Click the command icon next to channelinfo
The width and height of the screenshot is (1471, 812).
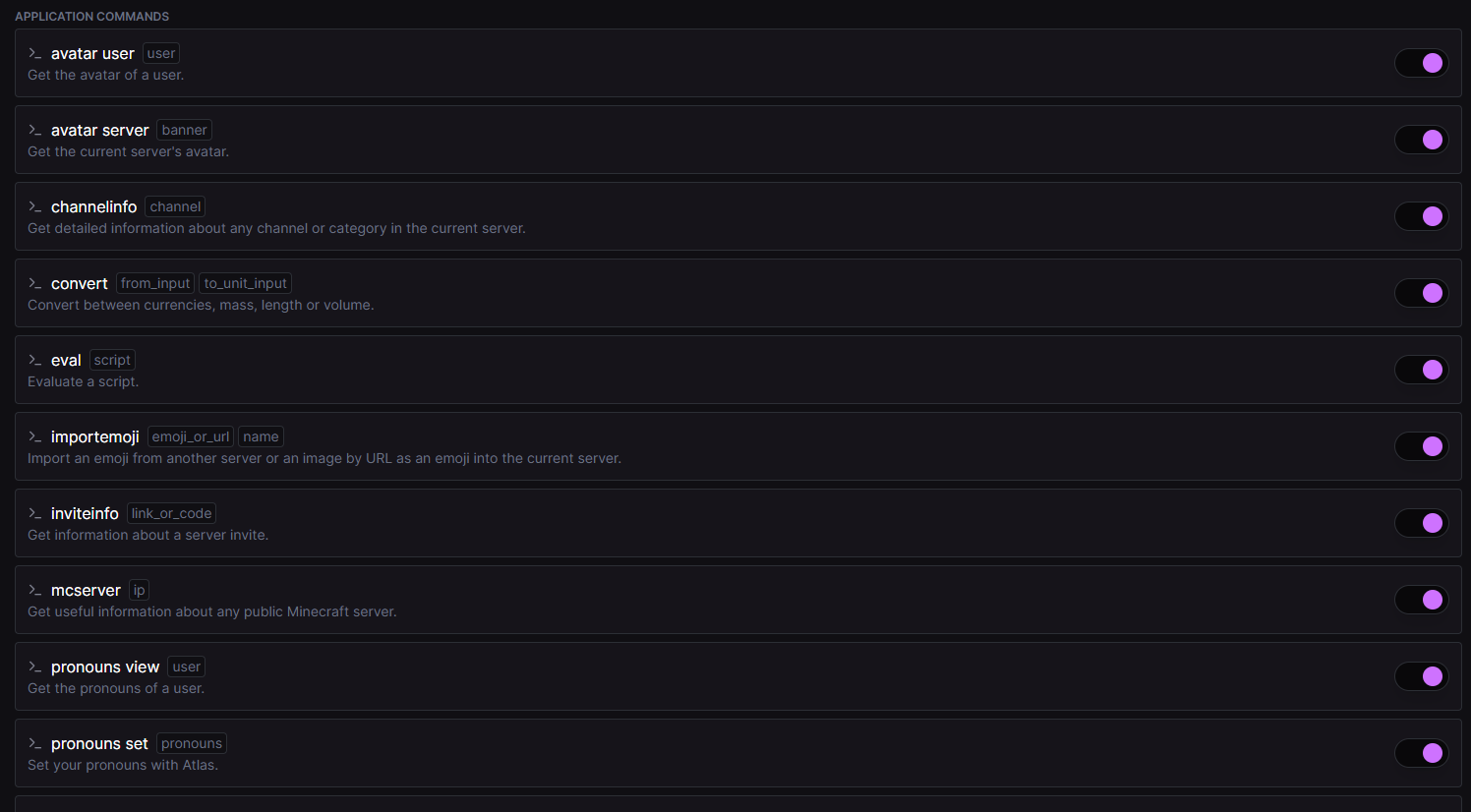click(x=35, y=207)
